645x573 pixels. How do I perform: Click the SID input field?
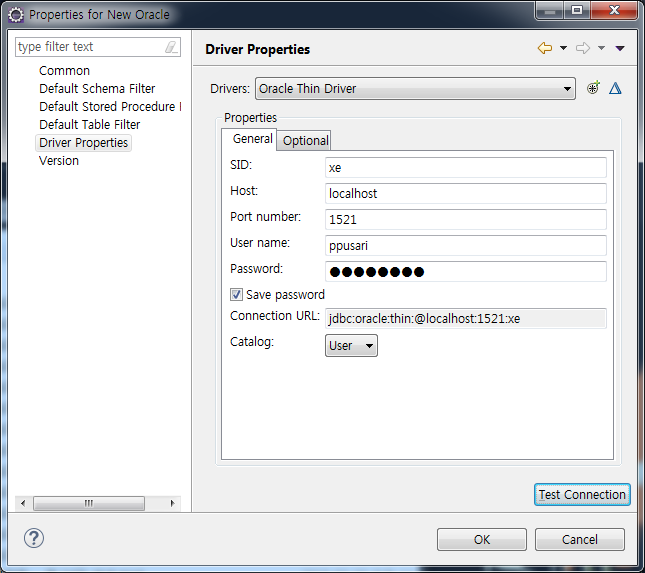point(465,167)
